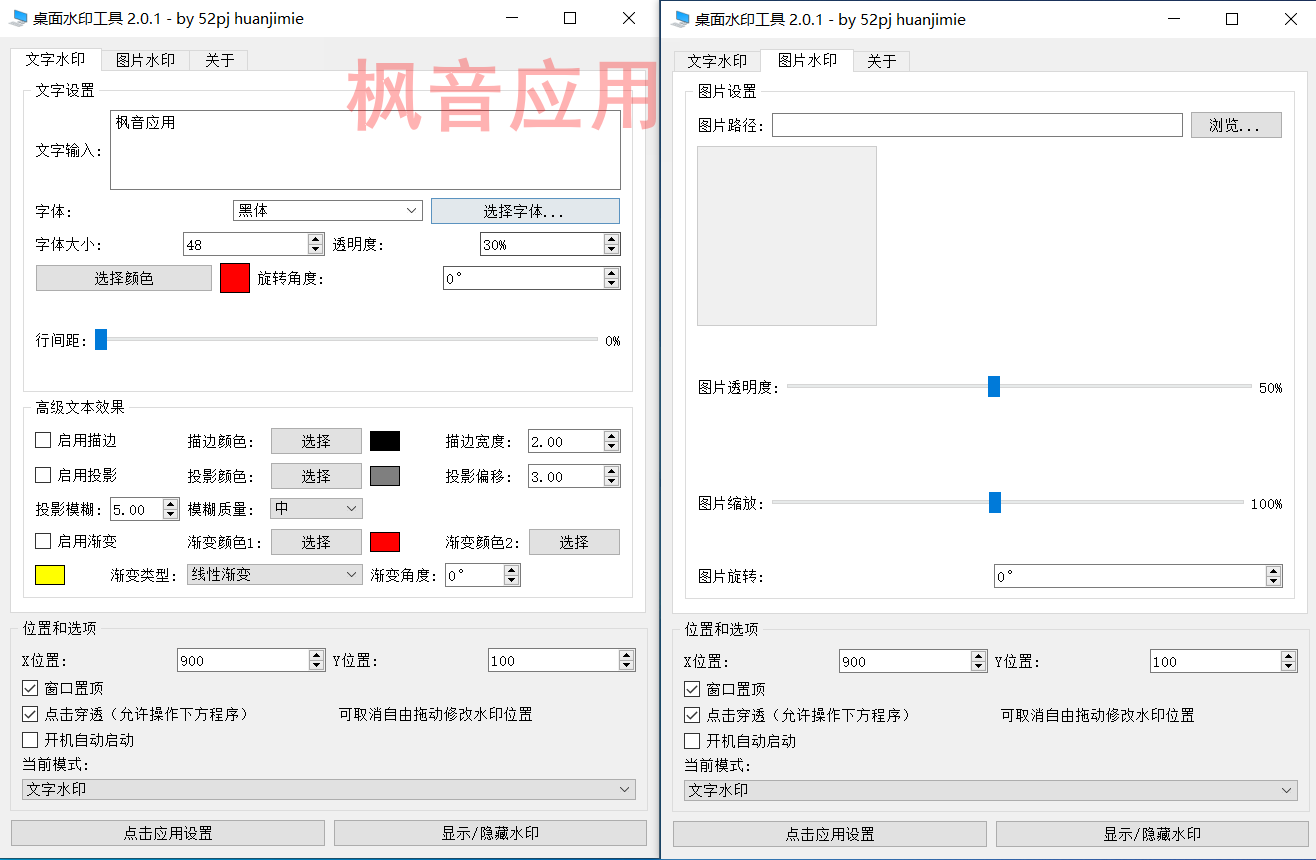Click gray 投影颜色 swatch
This screenshot has width=1316, height=860.
coord(385,476)
